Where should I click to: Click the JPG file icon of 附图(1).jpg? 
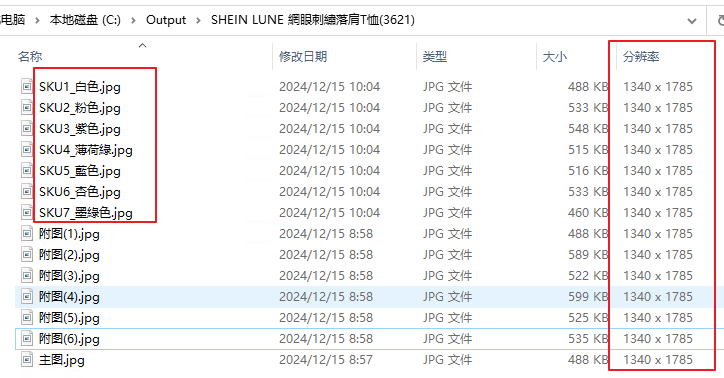(x=27, y=234)
